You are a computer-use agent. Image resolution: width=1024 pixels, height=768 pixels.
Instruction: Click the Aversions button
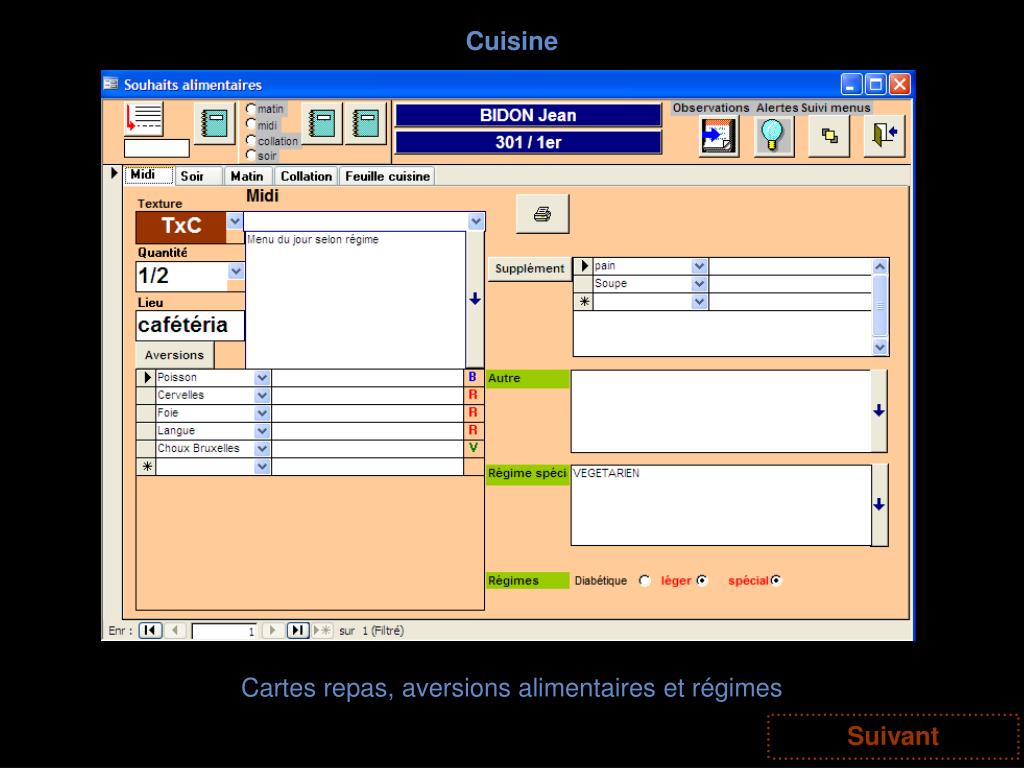point(174,355)
